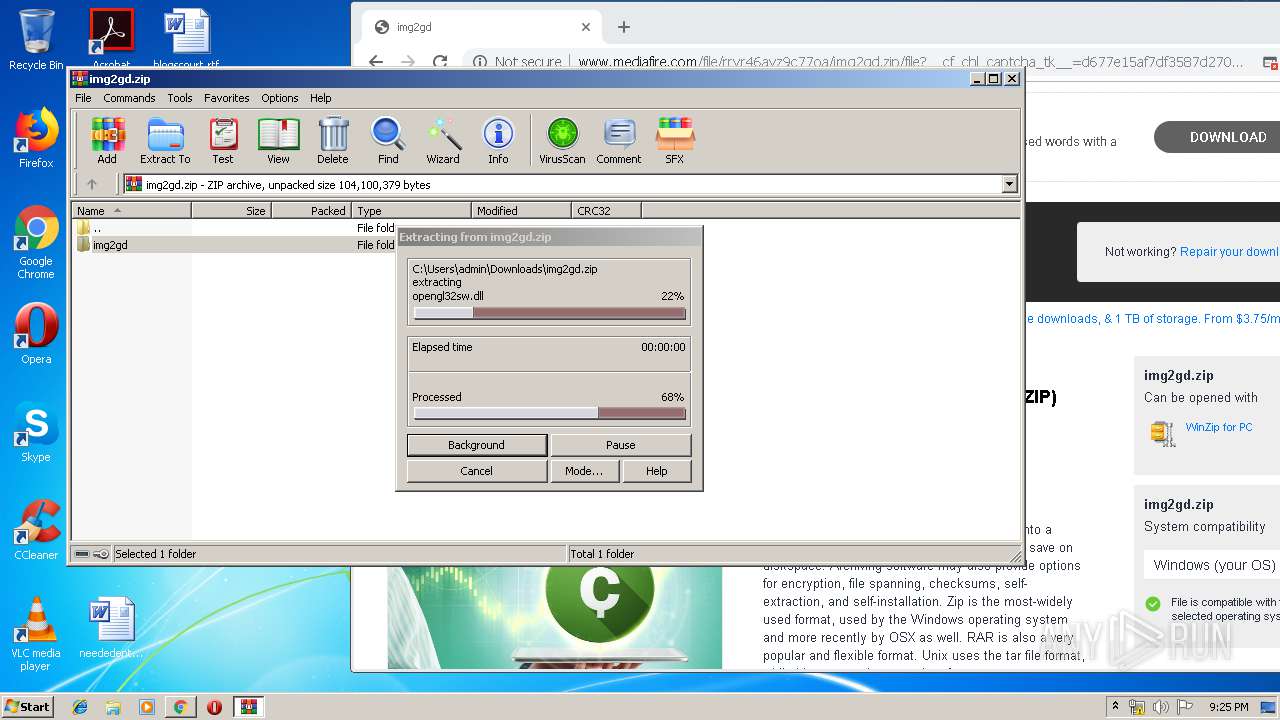This screenshot has height=720, width=1280.
Task: Click Chrome icon in the taskbar
Action: click(180, 707)
